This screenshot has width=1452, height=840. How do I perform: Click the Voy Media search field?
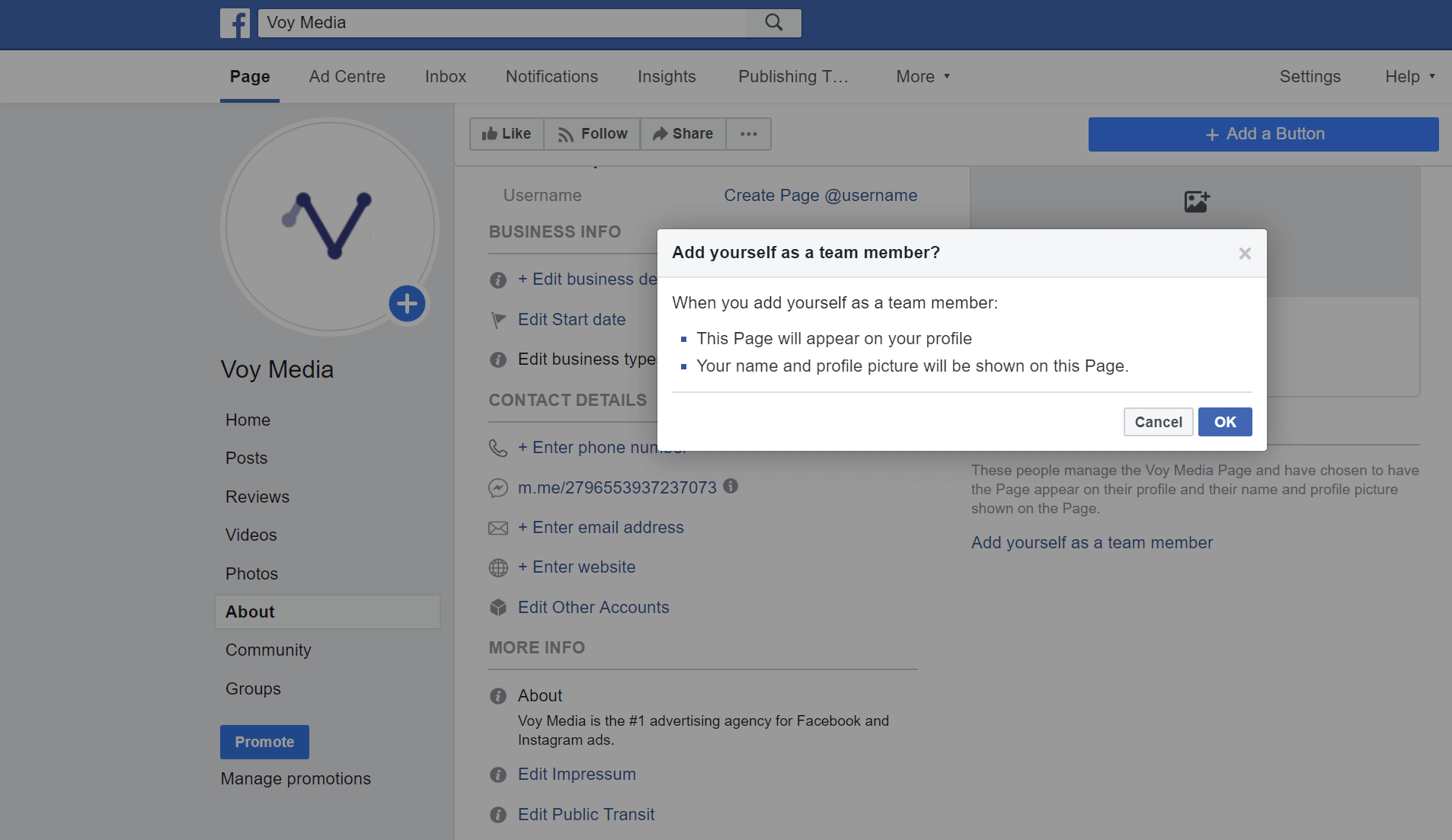pyautogui.click(x=503, y=23)
